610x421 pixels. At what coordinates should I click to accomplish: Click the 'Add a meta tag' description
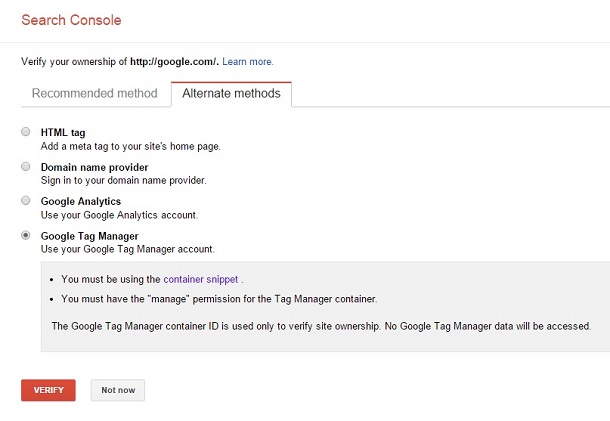[x=130, y=146]
